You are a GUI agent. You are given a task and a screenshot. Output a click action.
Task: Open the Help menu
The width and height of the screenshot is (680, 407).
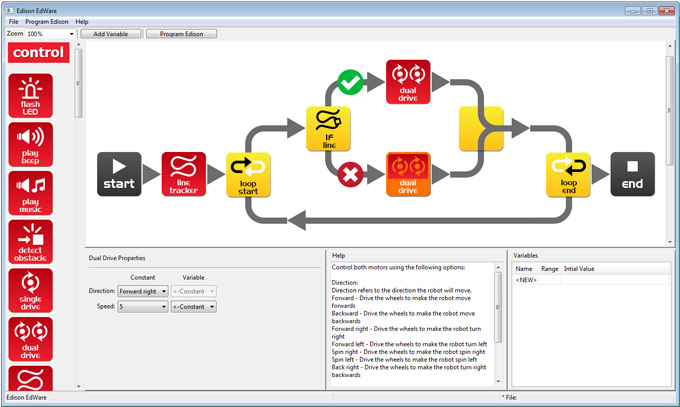click(82, 22)
